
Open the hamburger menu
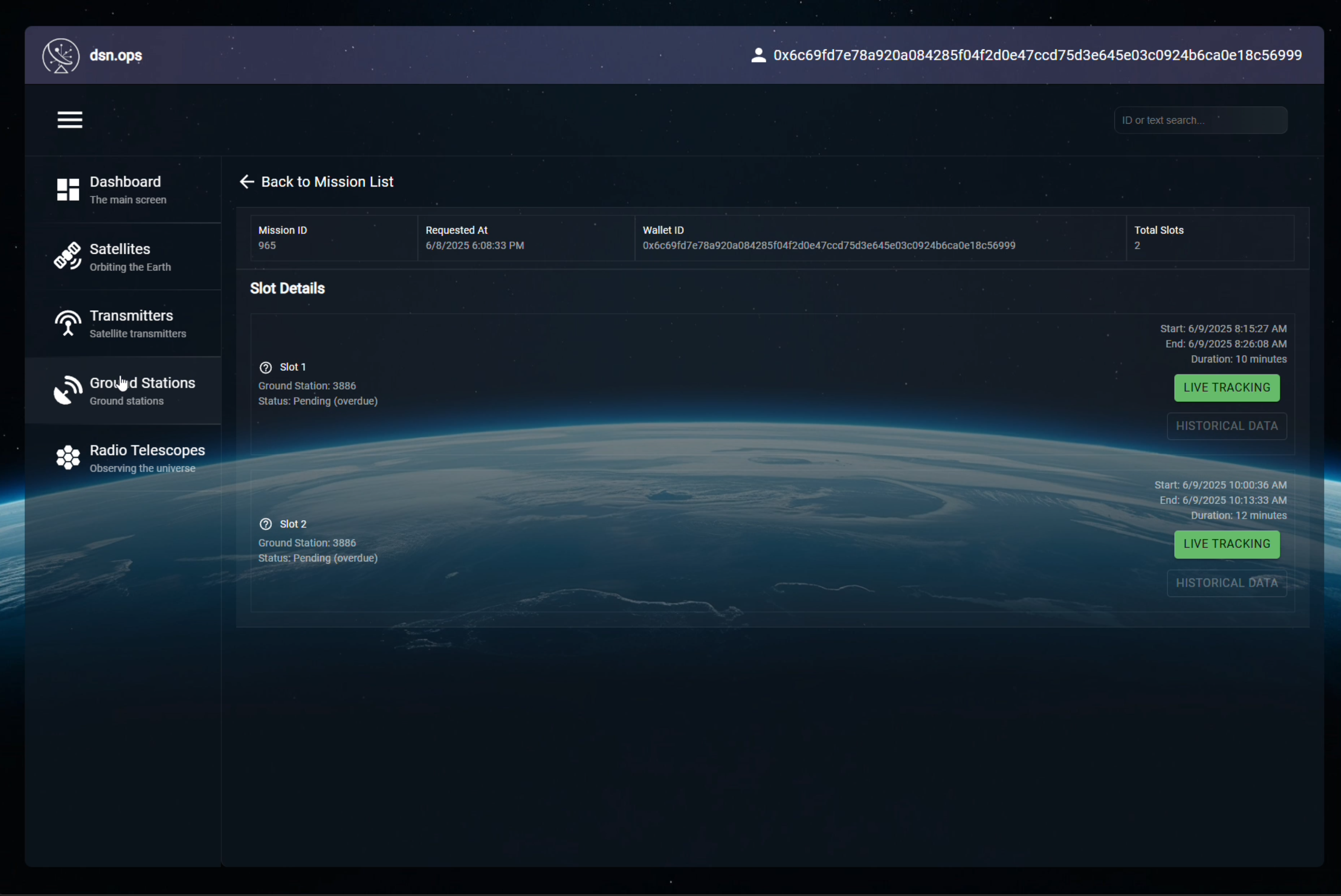(x=70, y=120)
